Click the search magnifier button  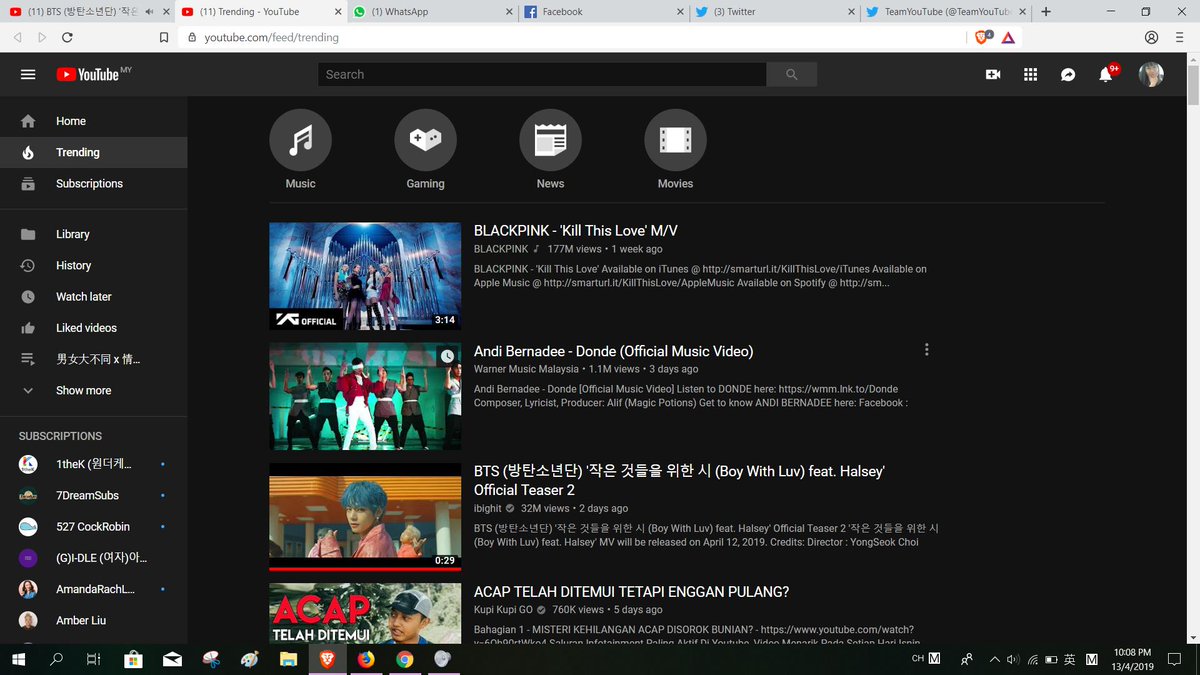[x=792, y=74]
